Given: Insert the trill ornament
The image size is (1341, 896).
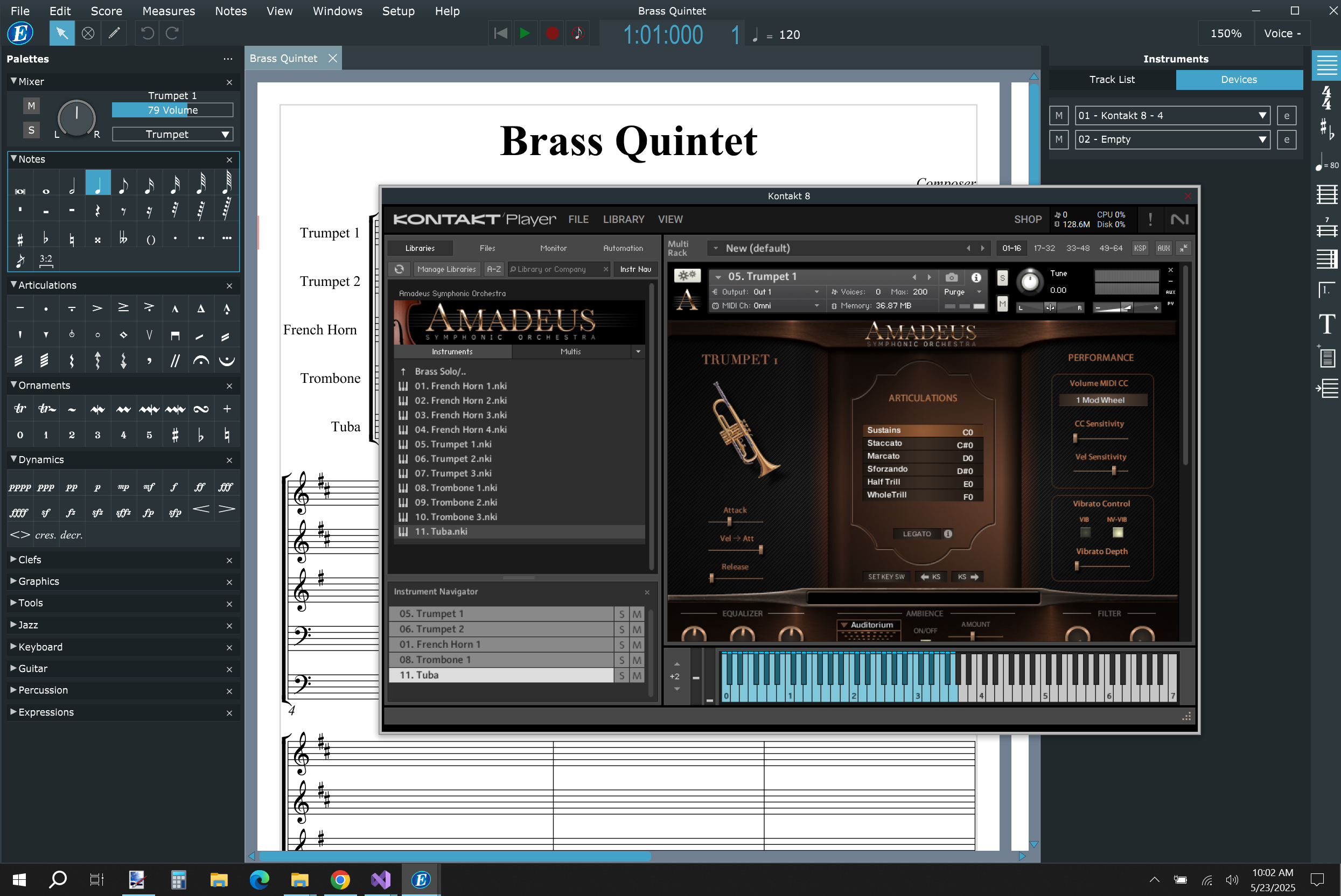Looking at the screenshot, I should tap(20, 409).
